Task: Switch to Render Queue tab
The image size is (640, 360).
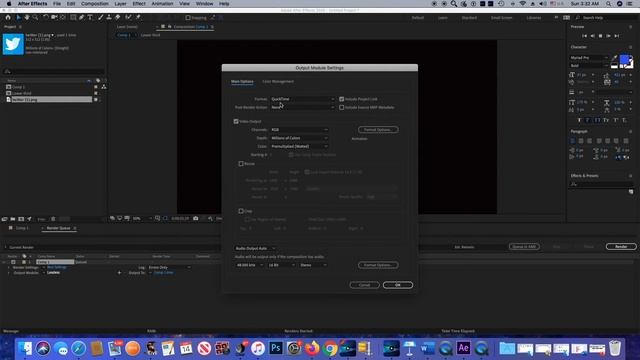Action: tap(59, 228)
